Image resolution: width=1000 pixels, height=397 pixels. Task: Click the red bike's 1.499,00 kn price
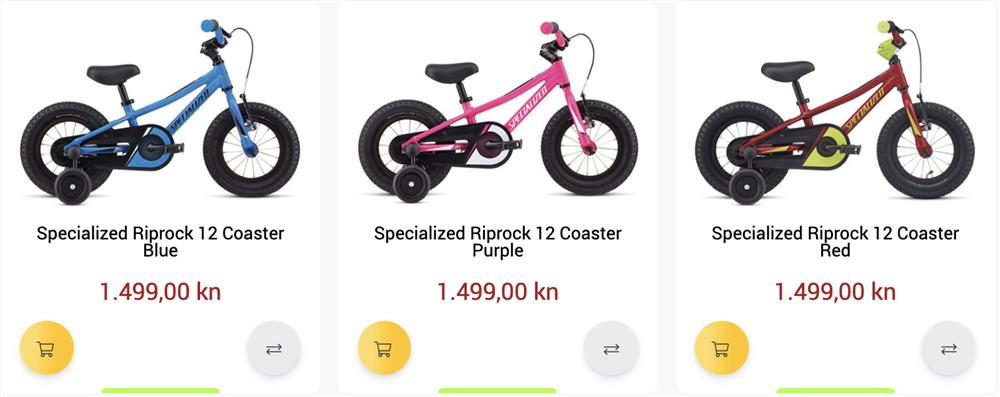835,292
